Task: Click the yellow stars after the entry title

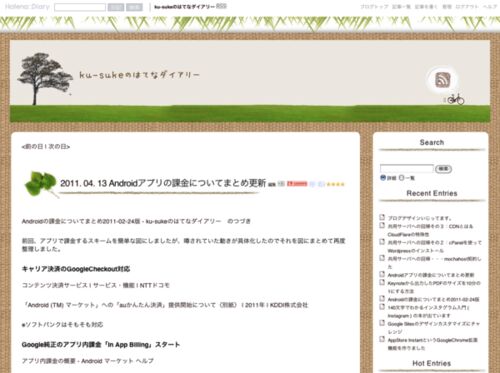Action: click(x=335, y=184)
